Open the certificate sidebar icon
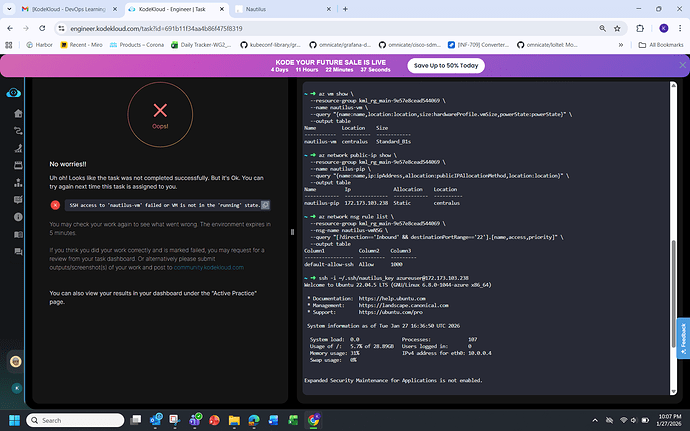Image resolution: width=690 pixels, height=431 pixels. (x=18, y=199)
